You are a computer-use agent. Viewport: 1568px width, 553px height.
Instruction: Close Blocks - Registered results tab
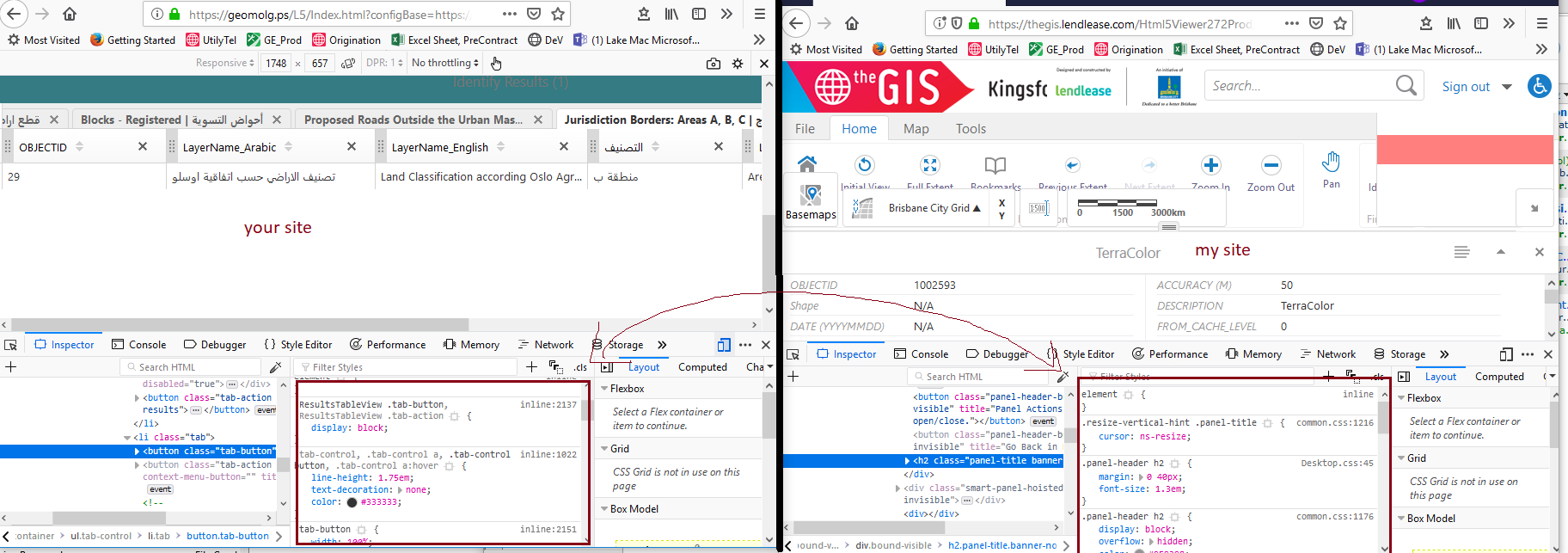pyautogui.click(x=277, y=120)
